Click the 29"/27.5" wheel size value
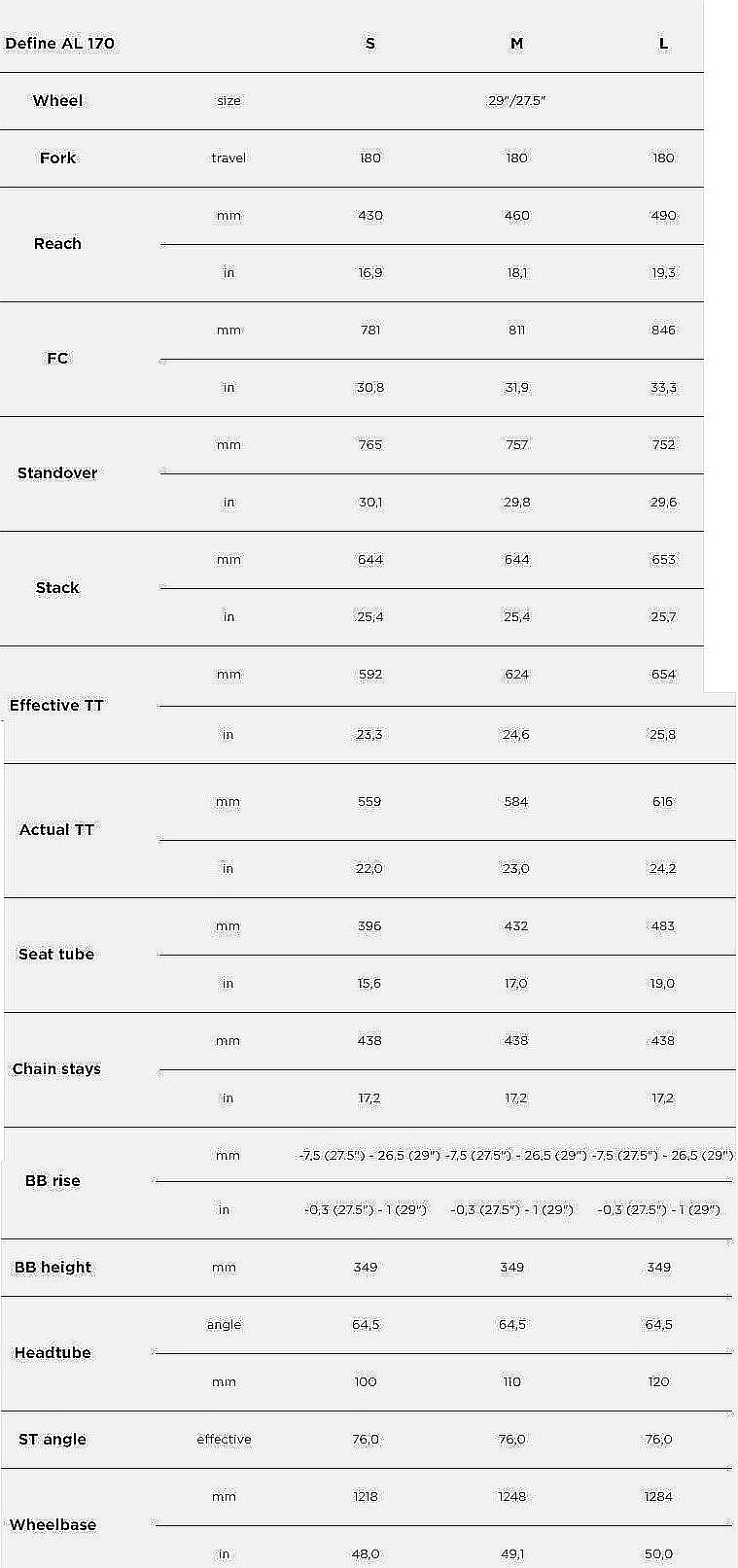This screenshot has height=1568, width=738. coord(517,101)
